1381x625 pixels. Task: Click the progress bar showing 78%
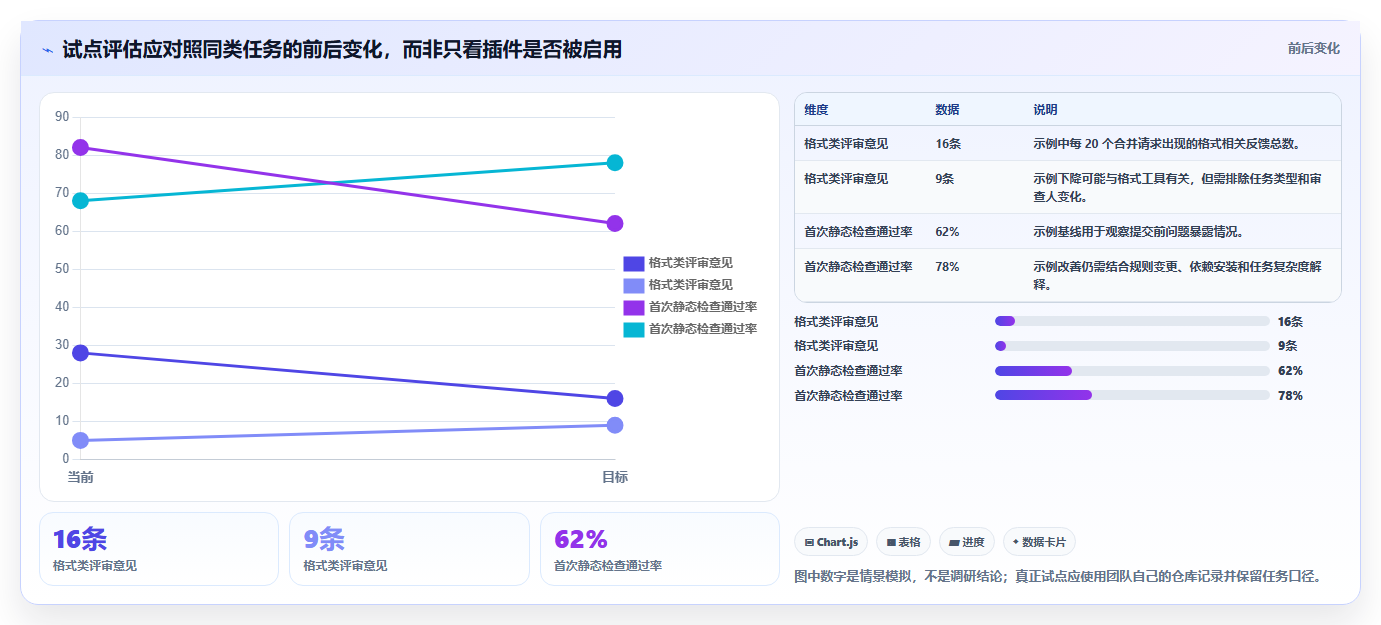[x=1132, y=395]
